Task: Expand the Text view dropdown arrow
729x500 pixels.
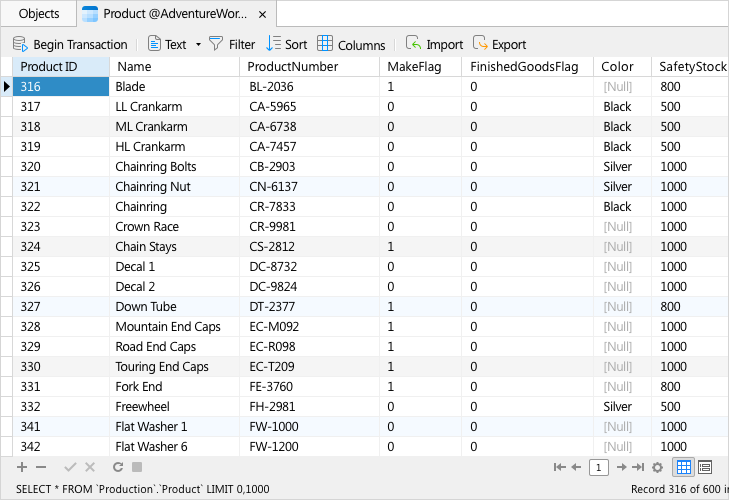Action: coord(199,45)
